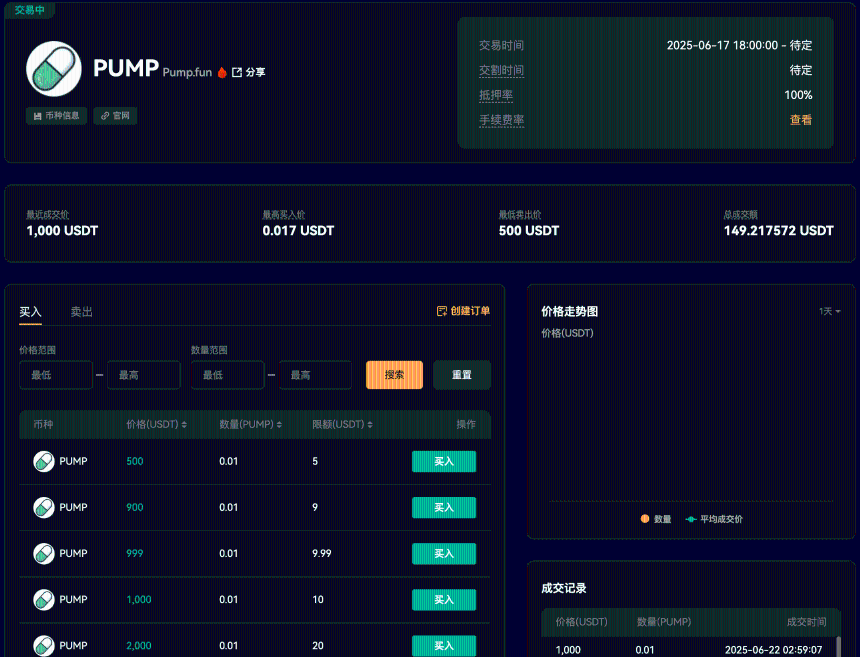This screenshot has height=657, width=860.
Task: Click 买入 on the 999 price row
Action: pos(444,553)
